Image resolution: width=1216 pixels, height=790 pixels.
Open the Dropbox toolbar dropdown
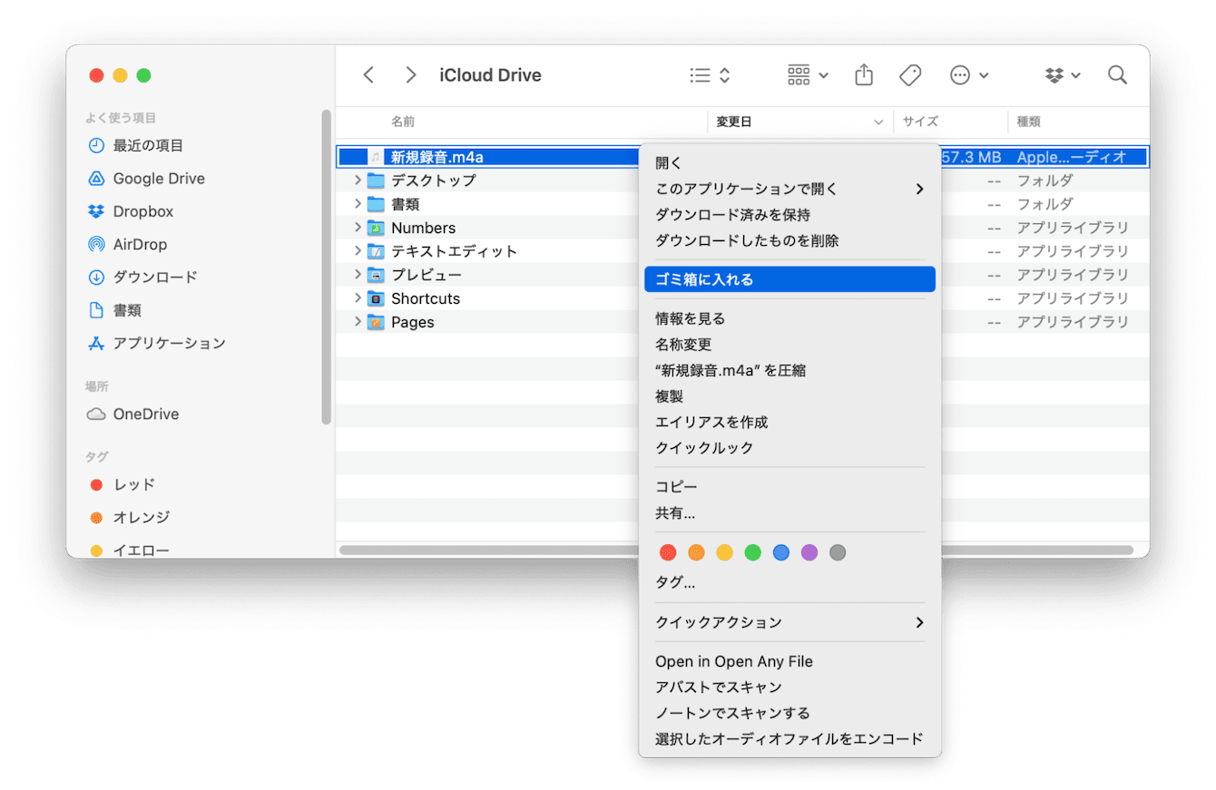point(1063,75)
